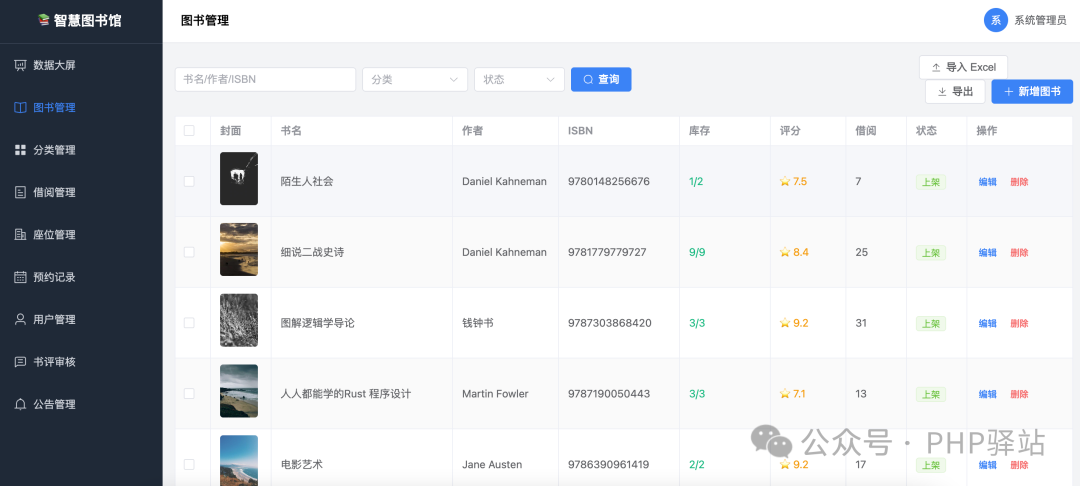The height and width of the screenshot is (486, 1080).
Task: Click the 上架 status tag for 陌生人社会
Action: coord(931,182)
